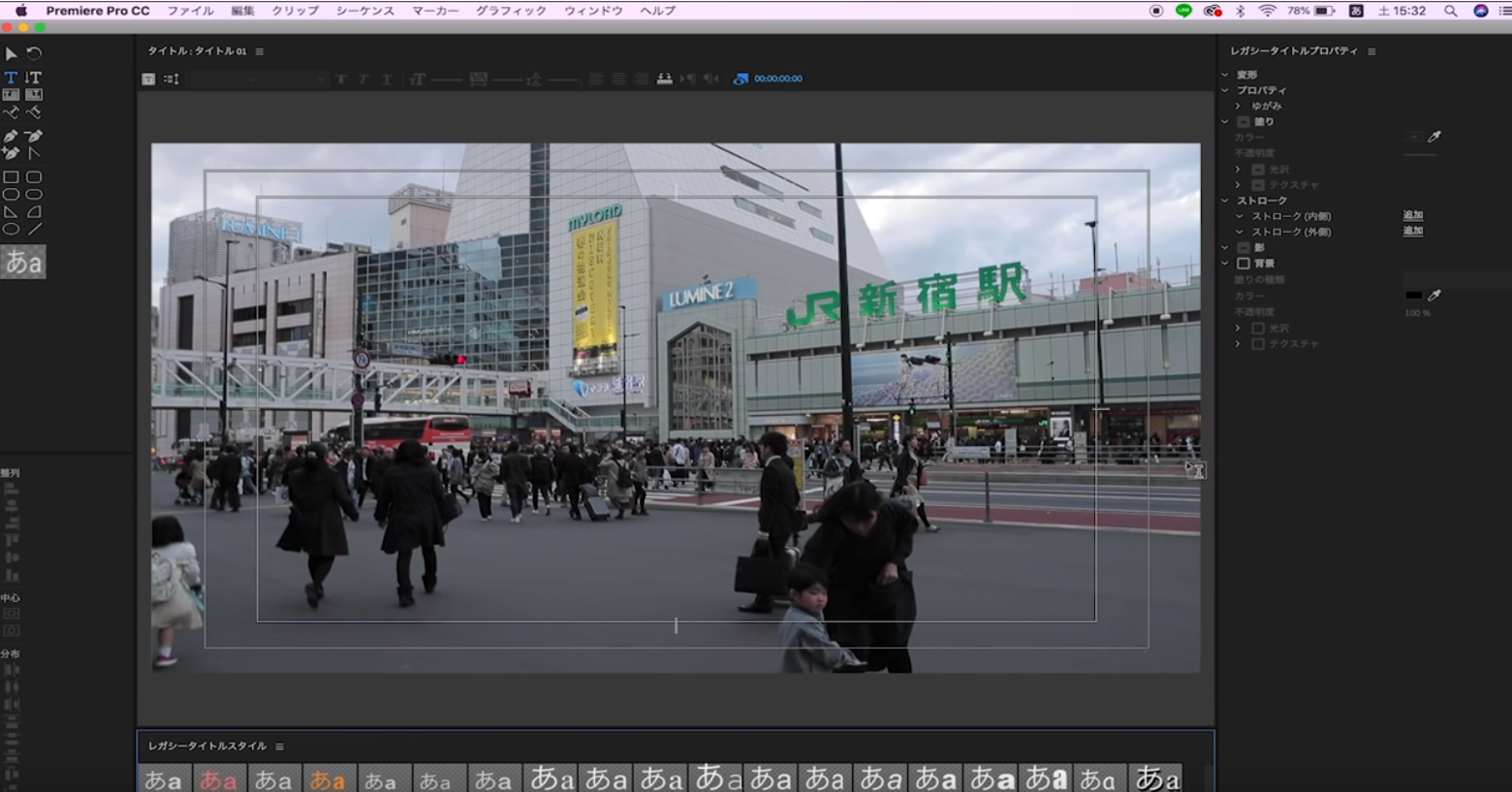Select the Rounded Corner Rectangle tool
Viewport: 1512px width, 792px height.
[34, 177]
